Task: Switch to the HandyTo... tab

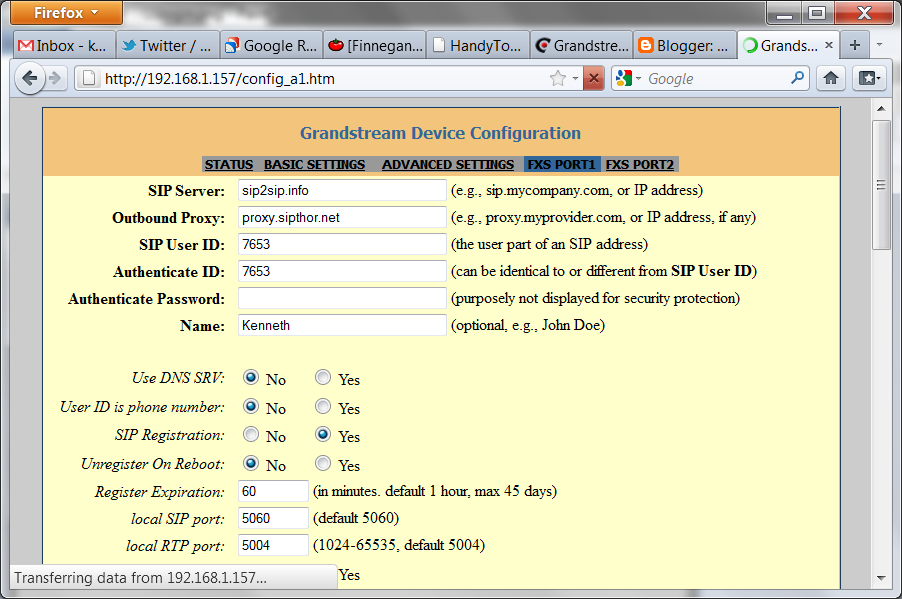Action: pyautogui.click(x=478, y=45)
